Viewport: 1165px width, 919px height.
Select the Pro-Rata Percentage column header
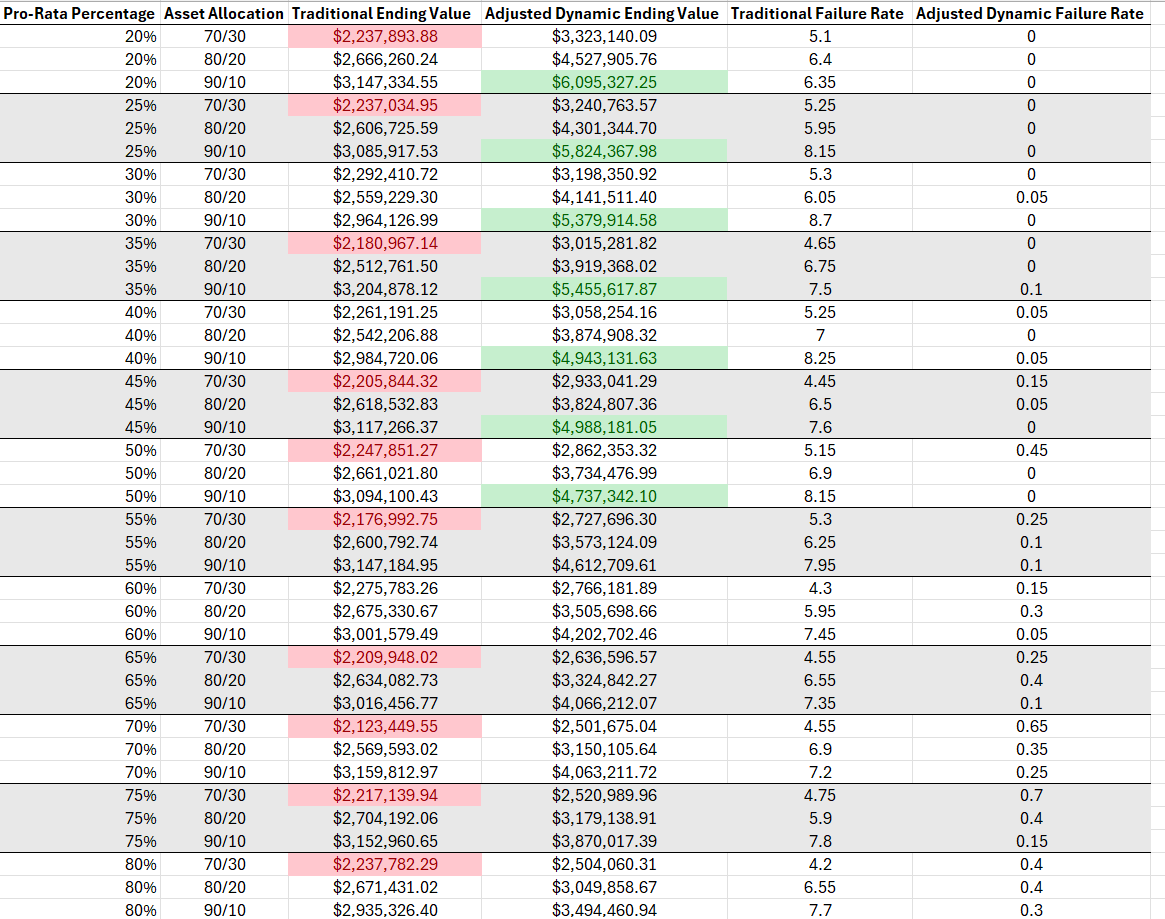pyautogui.click(x=79, y=13)
